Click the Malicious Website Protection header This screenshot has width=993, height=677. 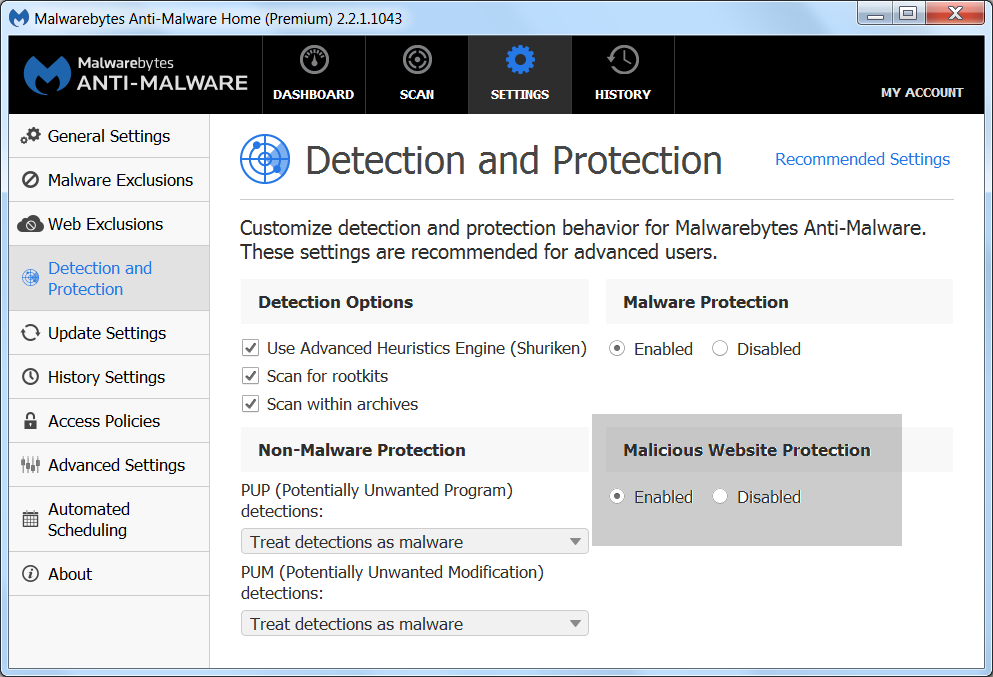pyautogui.click(x=779, y=450)
